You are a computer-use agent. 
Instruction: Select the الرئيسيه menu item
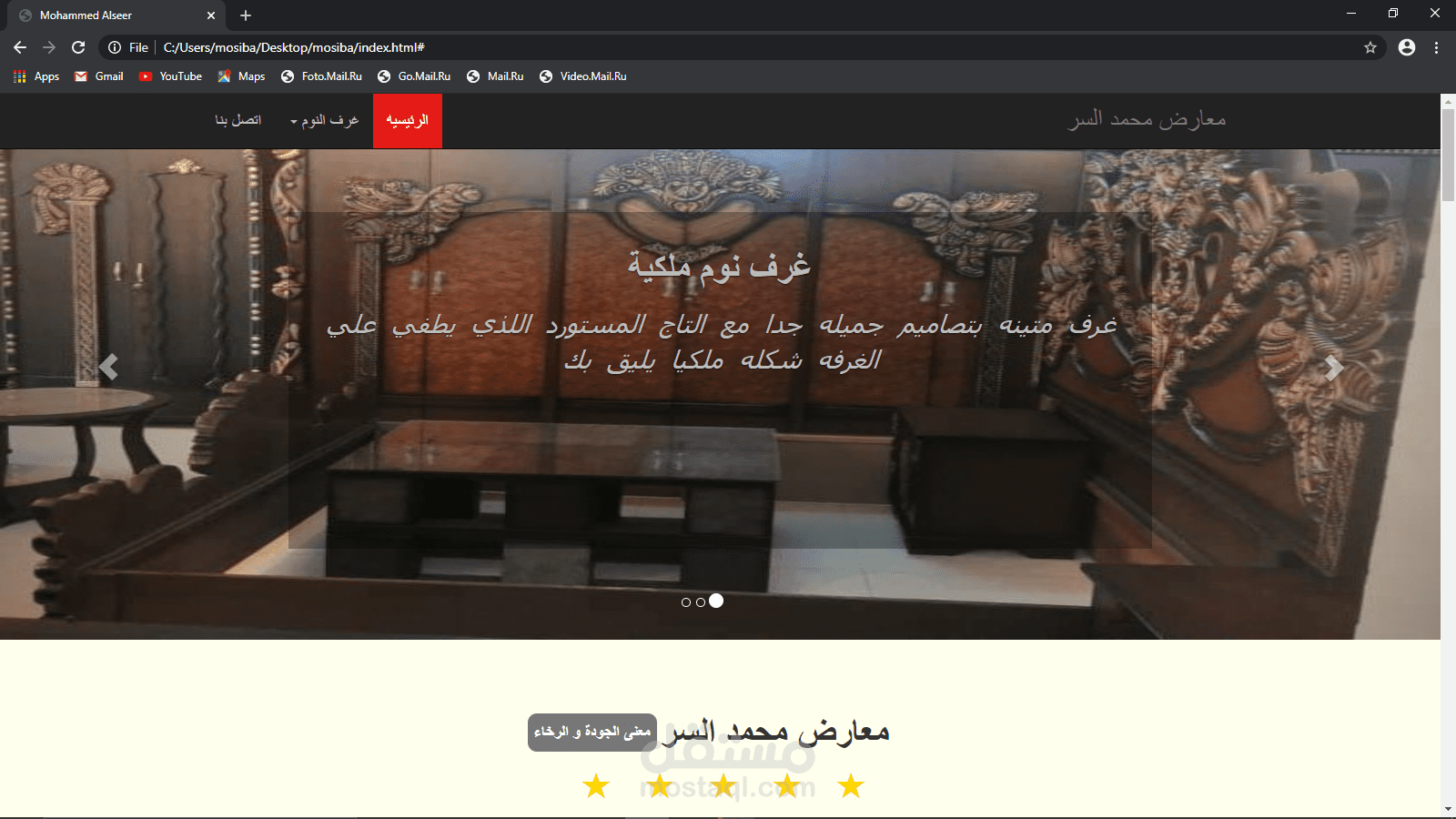tap(407, 120)
